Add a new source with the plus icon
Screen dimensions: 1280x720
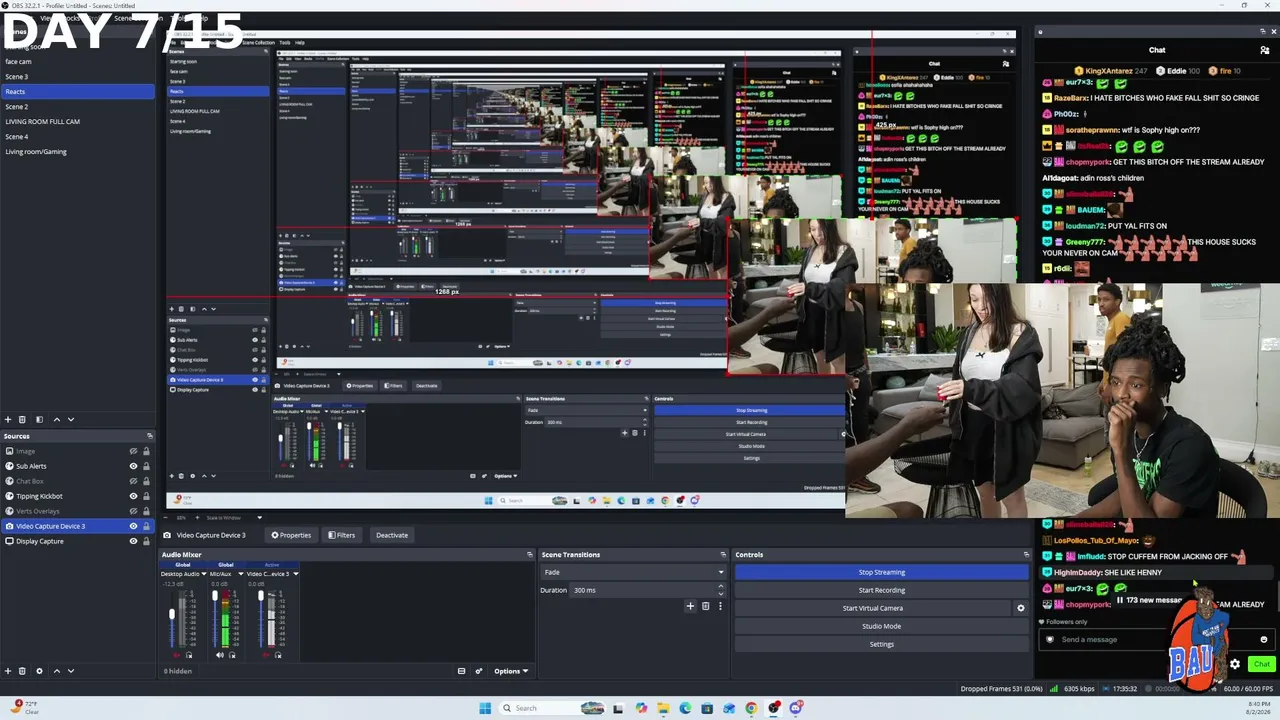8,671
